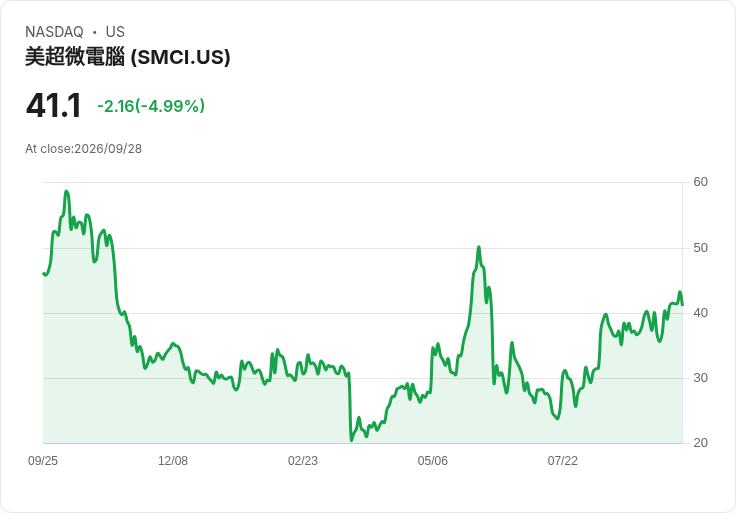Click the SMCI.US stock title
736x513 pixels.
pos(128,57)
